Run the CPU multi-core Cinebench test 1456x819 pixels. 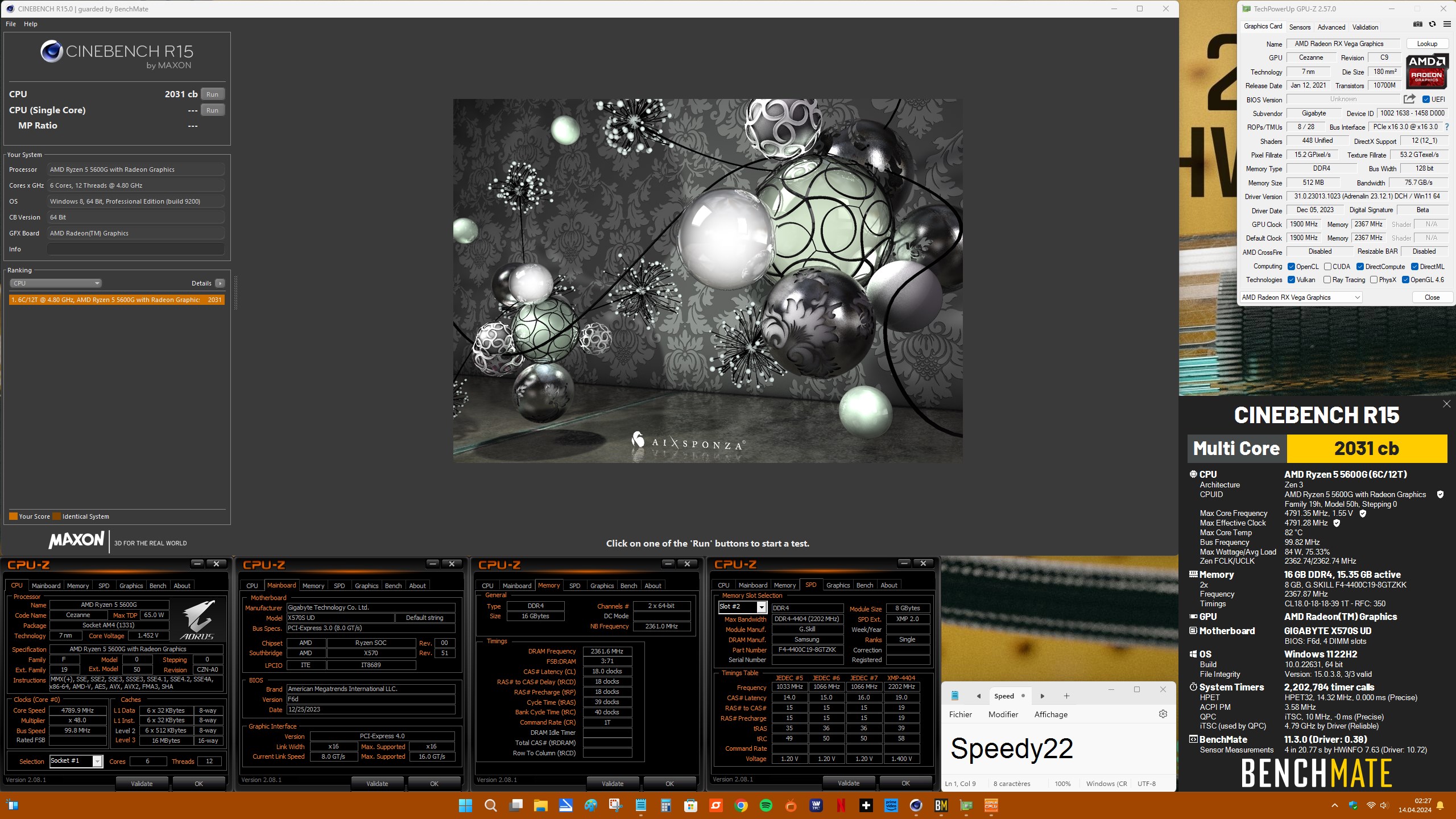[x=213, y=94]
